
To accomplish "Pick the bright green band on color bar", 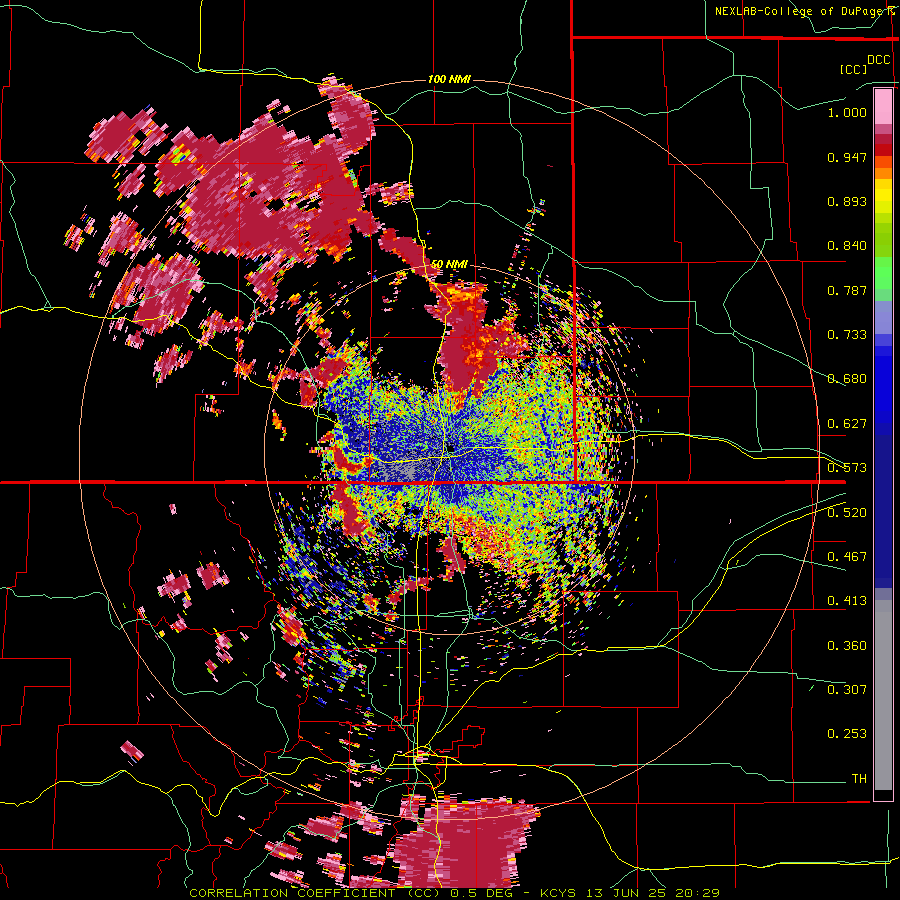I will [x=883, y=273].
